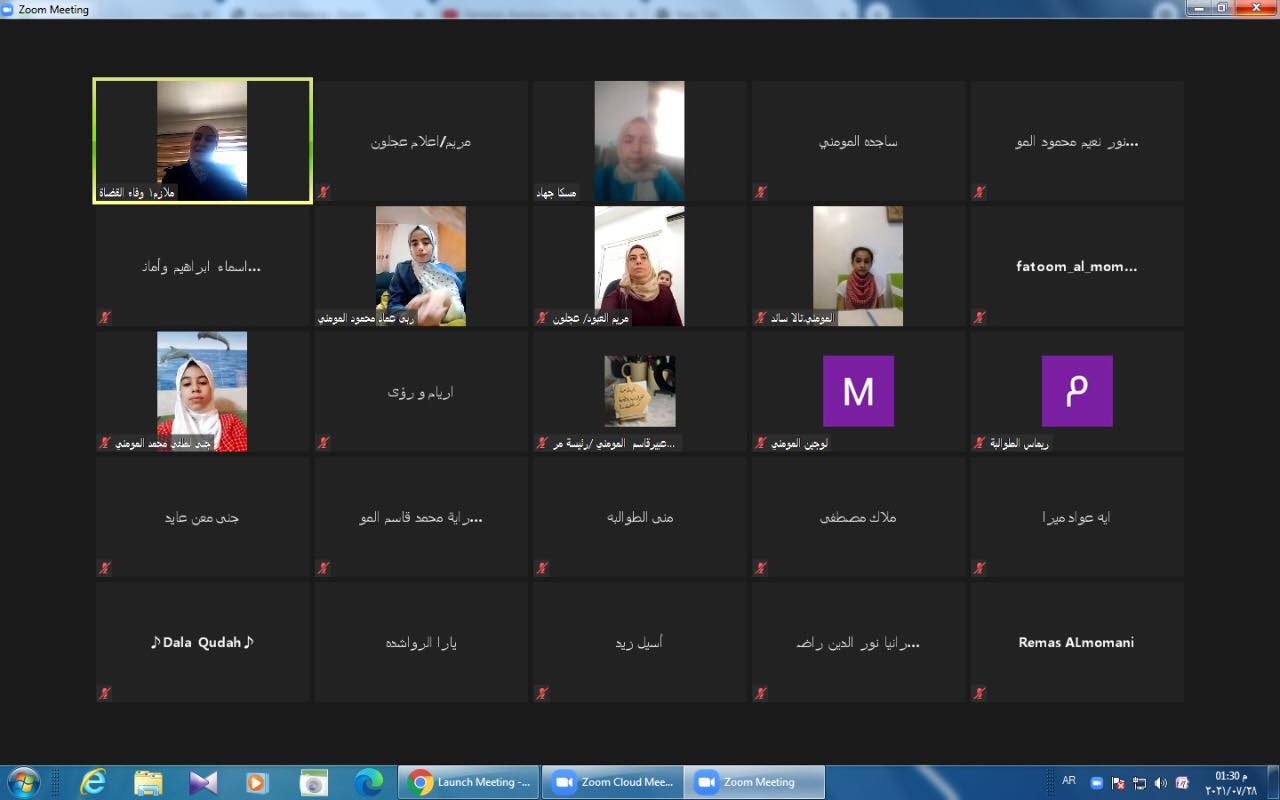Click the Zoom Meeting taskbar button
The width and height of the screenshot is (1280, 800).
[754, 782]
